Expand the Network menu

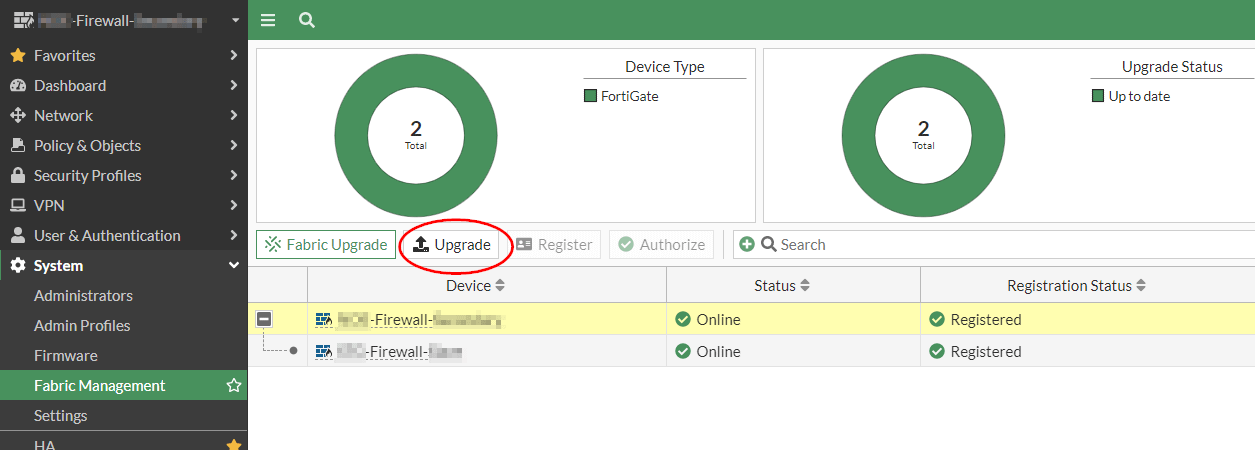124,115
